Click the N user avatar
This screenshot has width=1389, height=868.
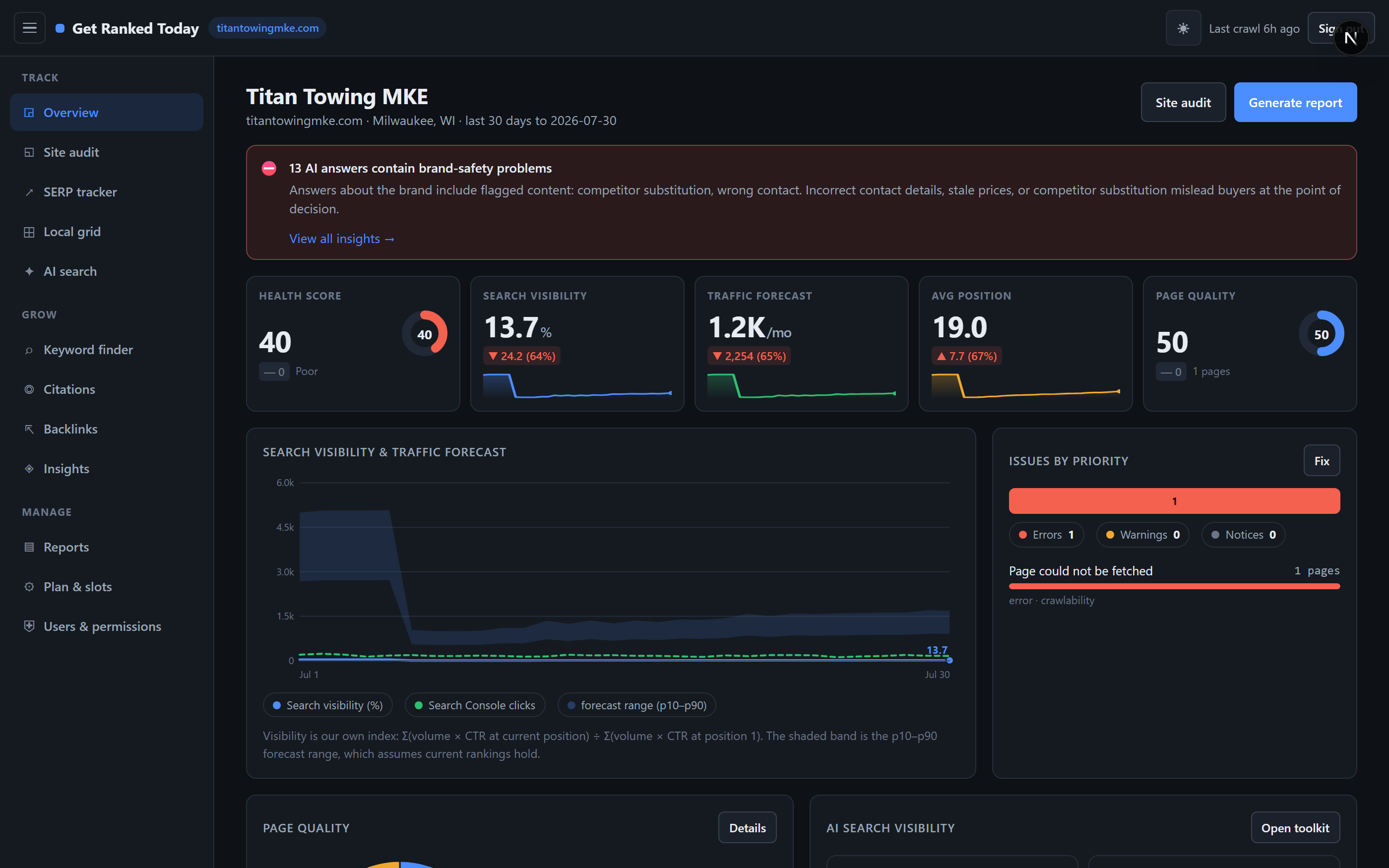(x=1350, y=38)
